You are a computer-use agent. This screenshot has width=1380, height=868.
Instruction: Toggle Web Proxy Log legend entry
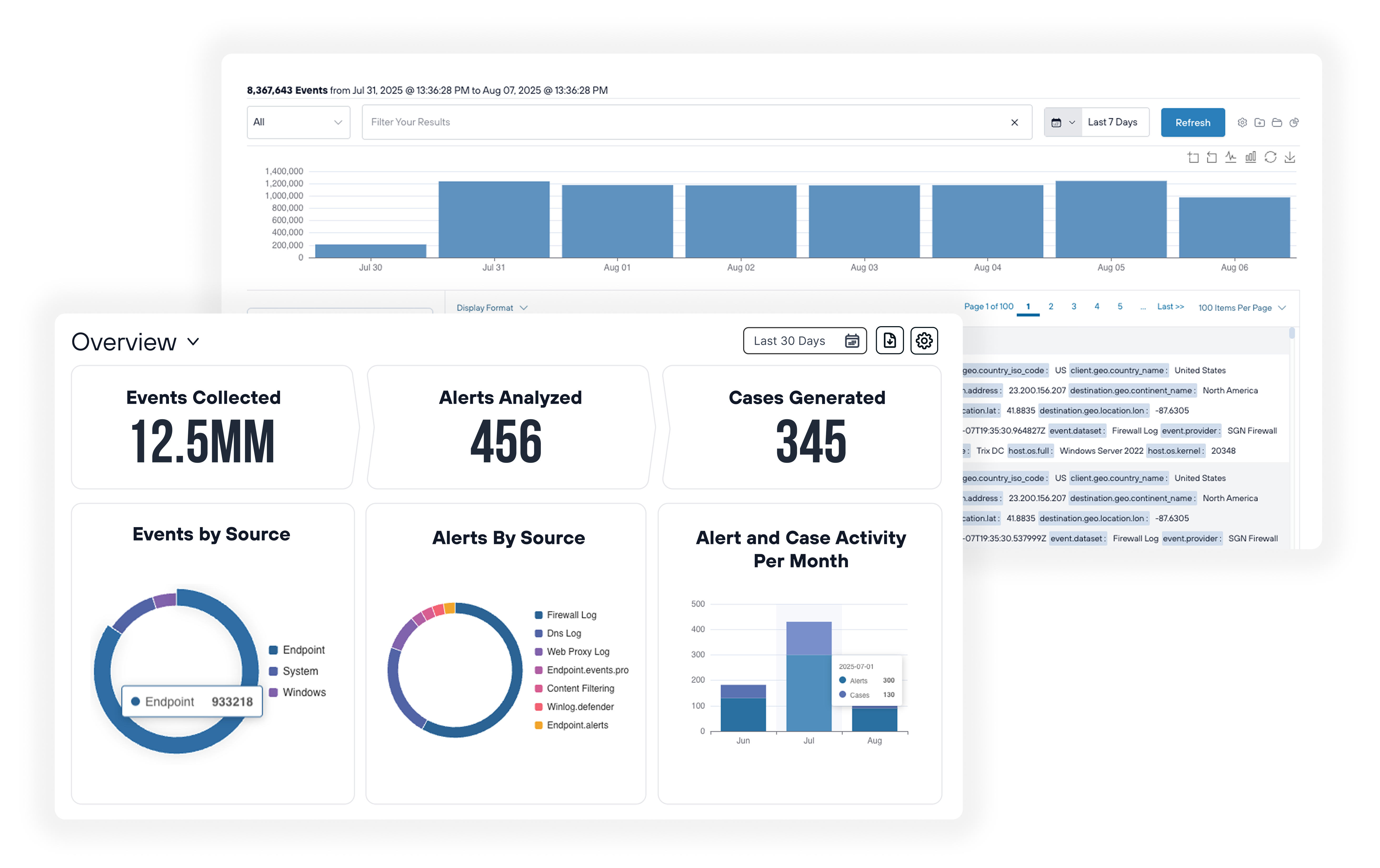(572, 652)
